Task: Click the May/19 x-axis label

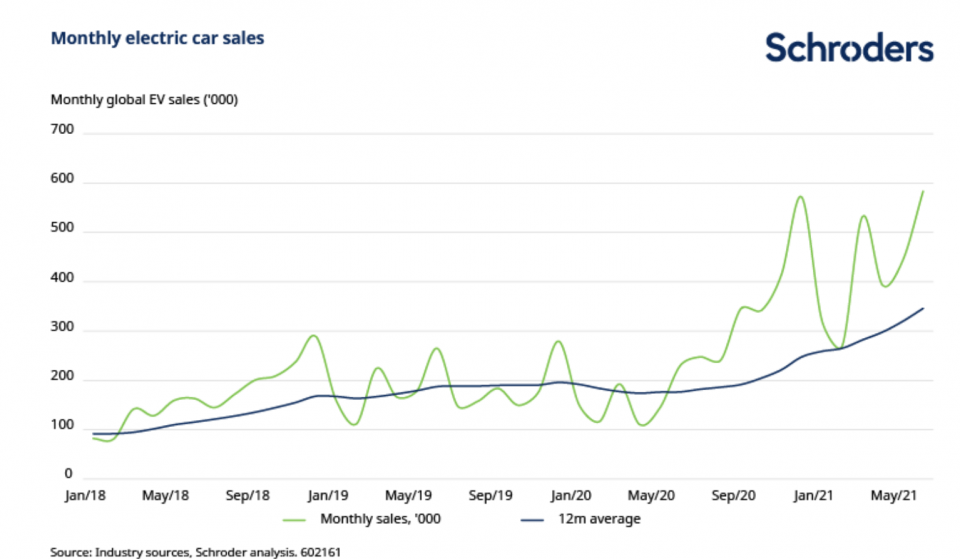Action: 407,495
